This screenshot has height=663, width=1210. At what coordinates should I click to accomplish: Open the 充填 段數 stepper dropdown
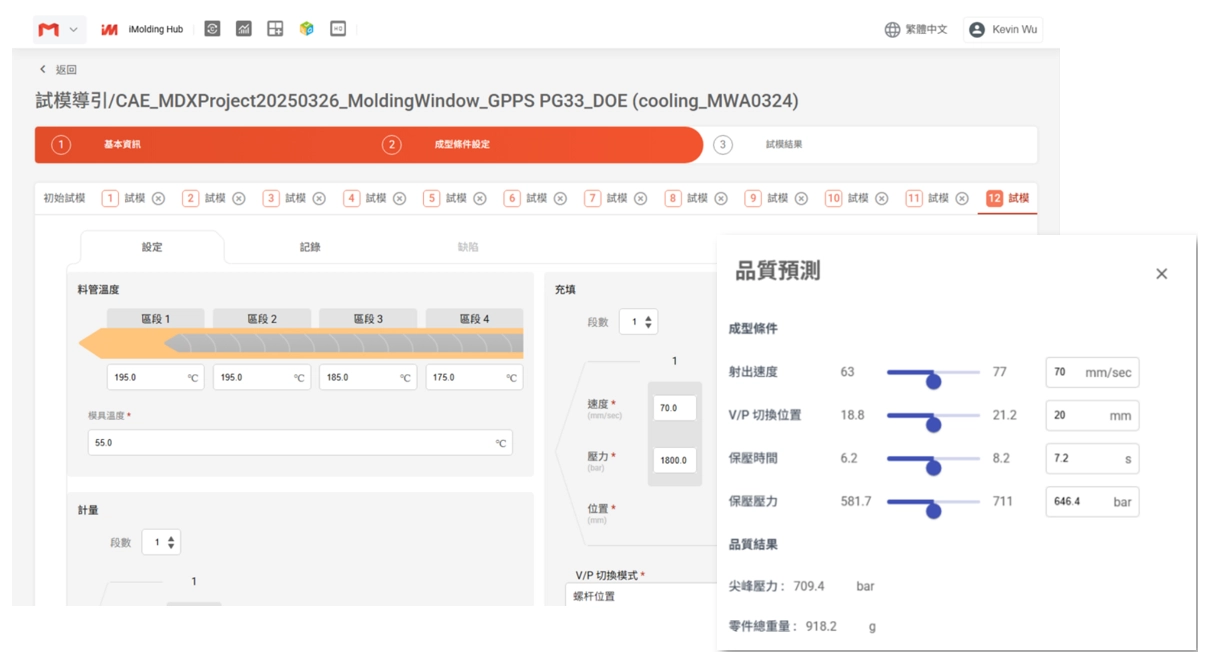pyautogui.click(x=638, y=322)
